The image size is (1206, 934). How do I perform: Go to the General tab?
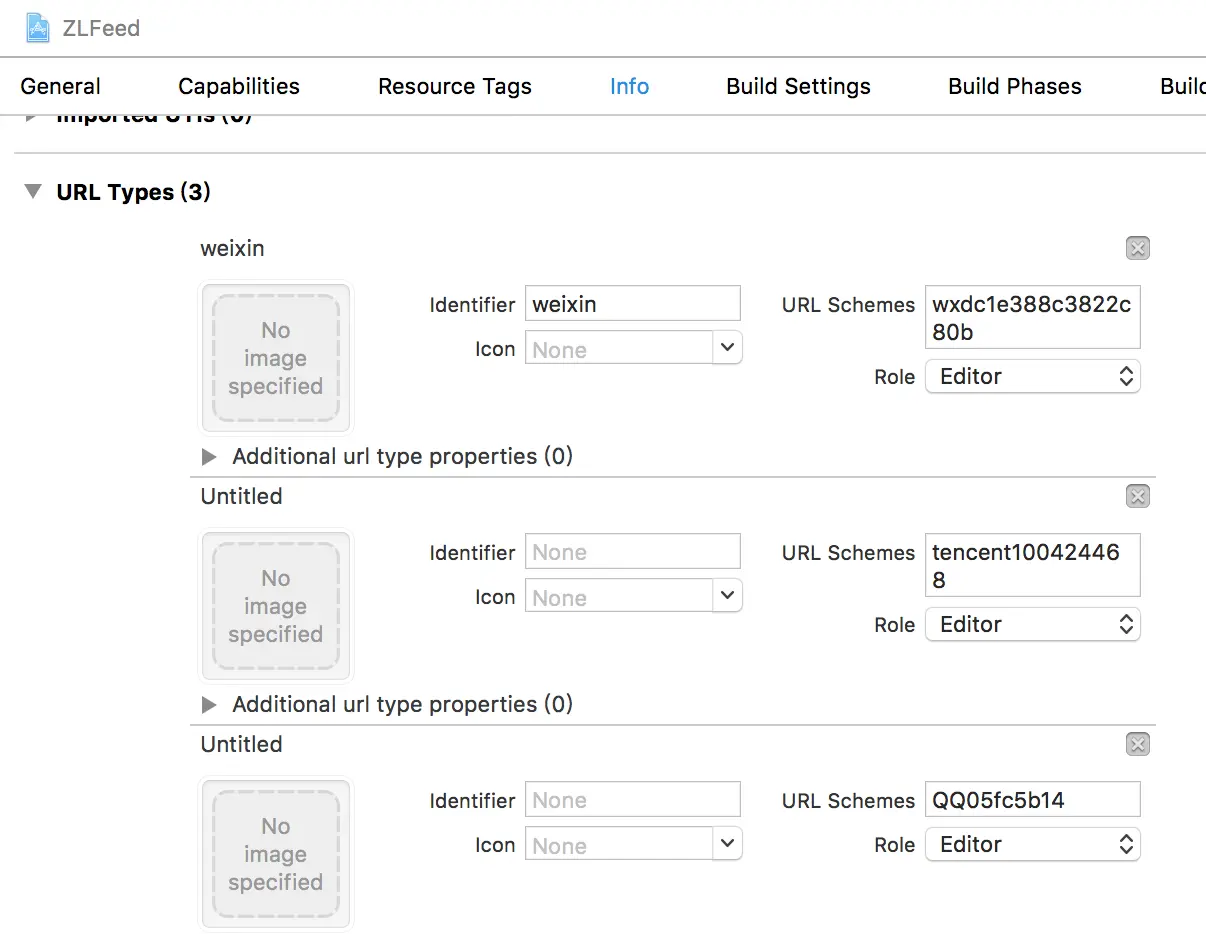click(x=61, y=86)
